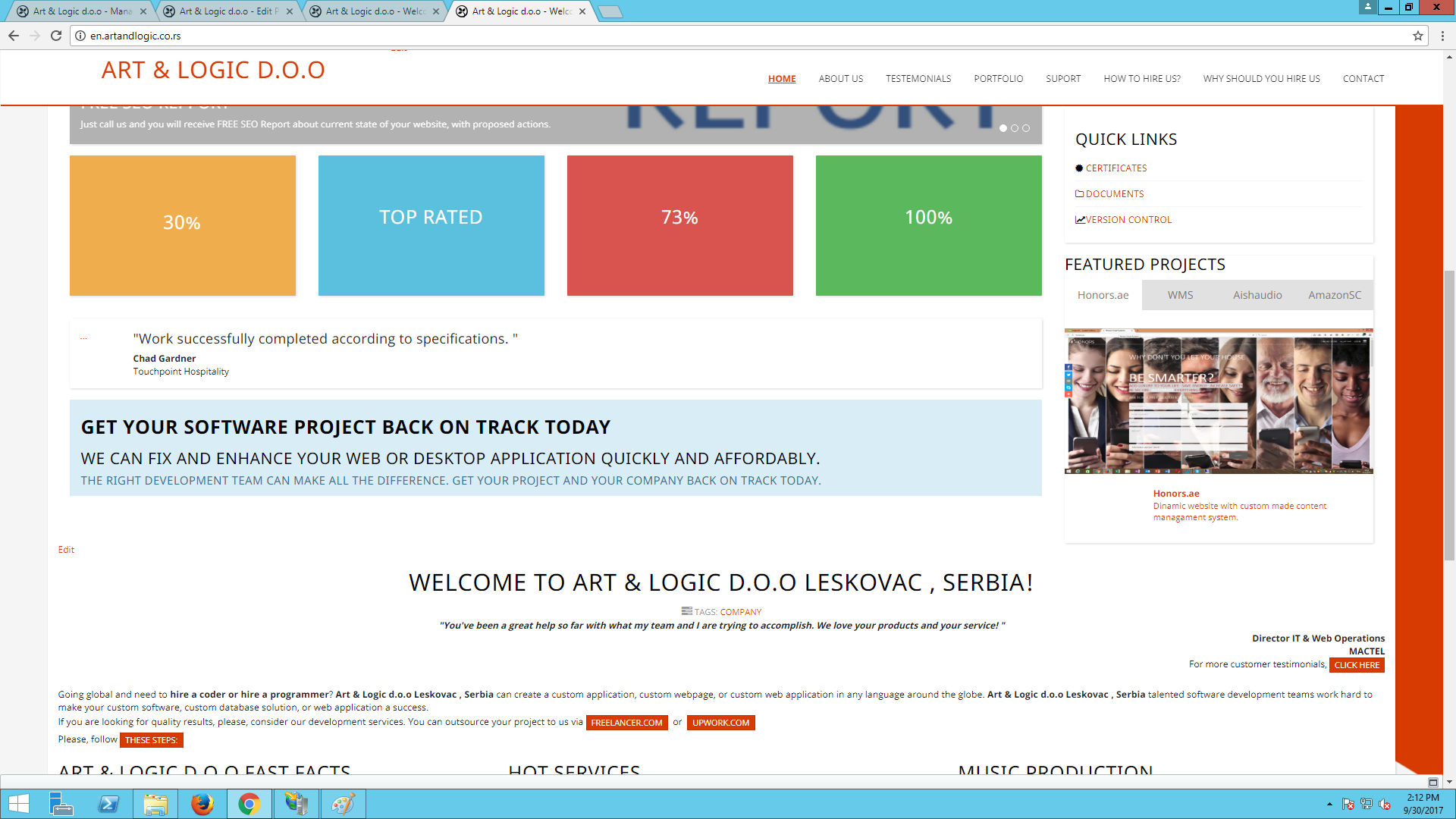
Task: Open HOW TO HIRE US? page
Action: (1142, 79)
